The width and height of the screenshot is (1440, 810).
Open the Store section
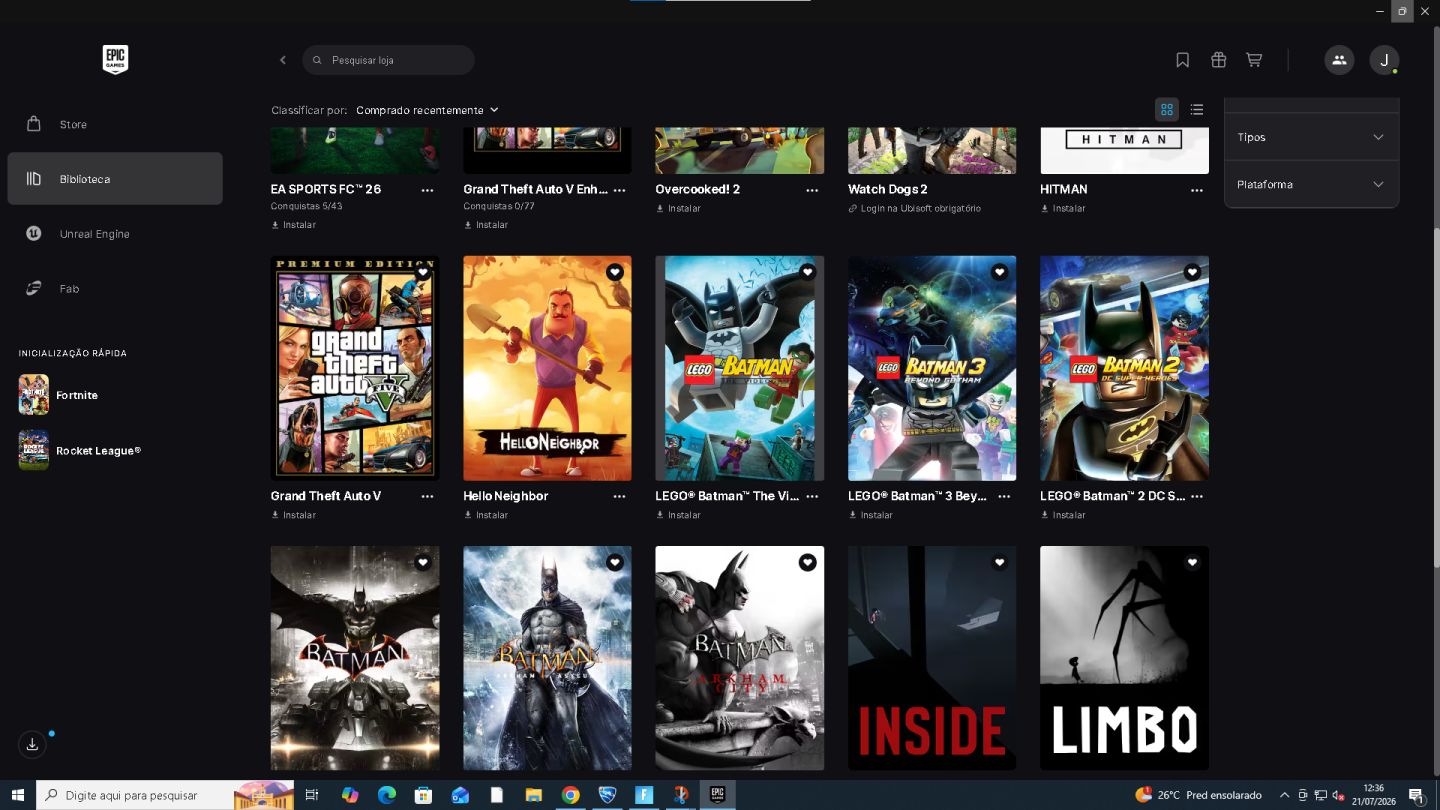(x=115, y=124)
